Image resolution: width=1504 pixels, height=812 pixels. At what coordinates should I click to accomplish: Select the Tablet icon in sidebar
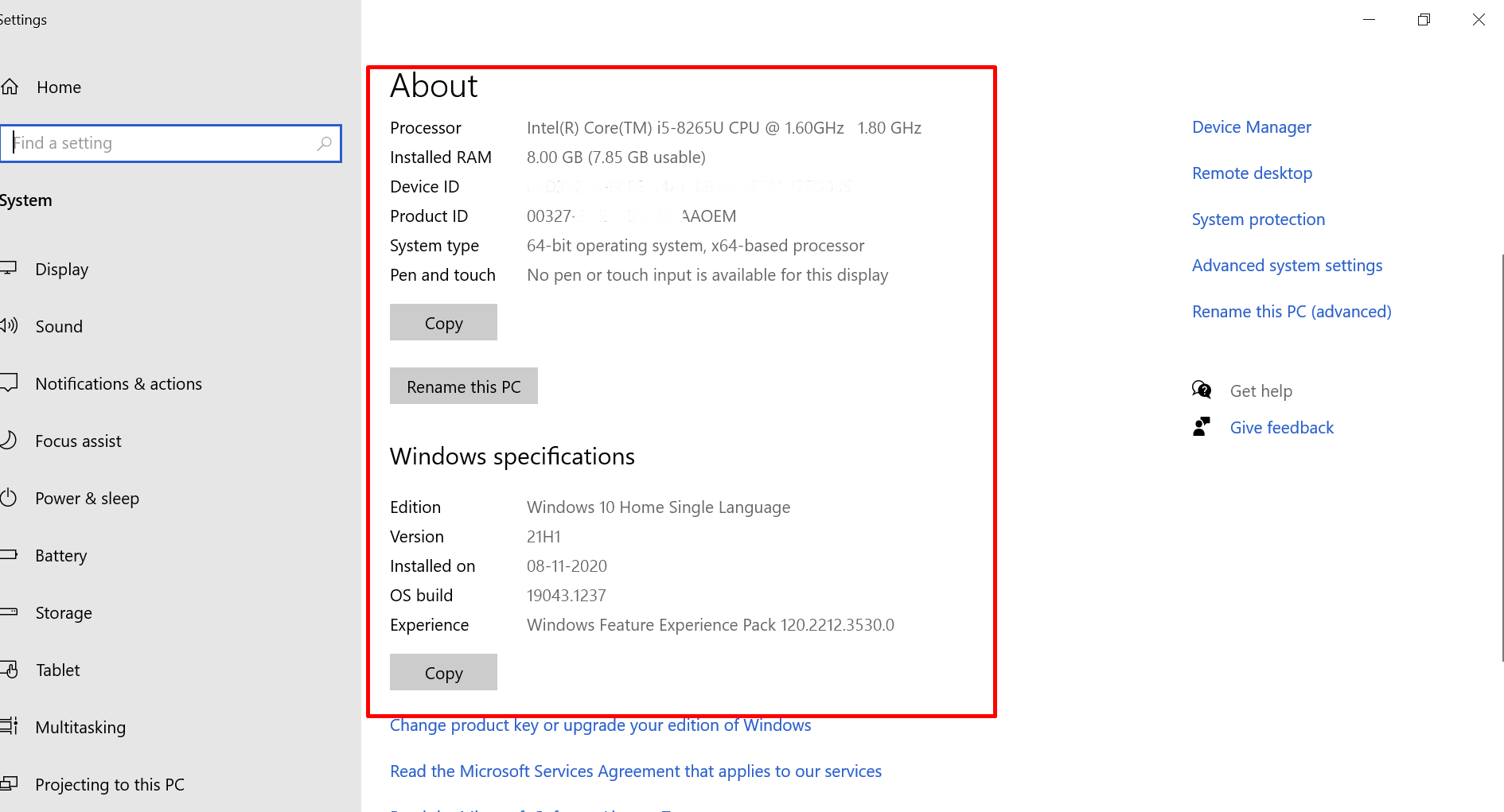click(x=11, y=670)
